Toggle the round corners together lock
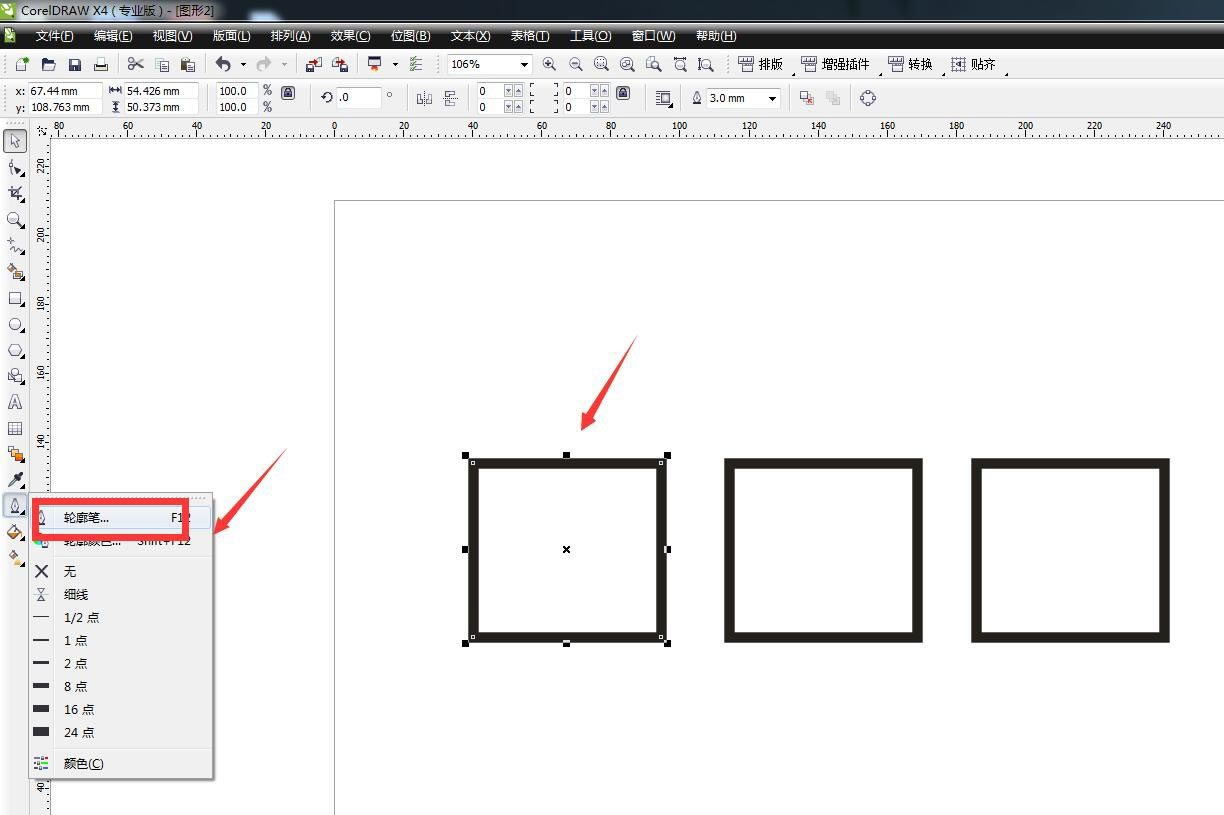This screenshot has width=1224, height=815. 623,93
